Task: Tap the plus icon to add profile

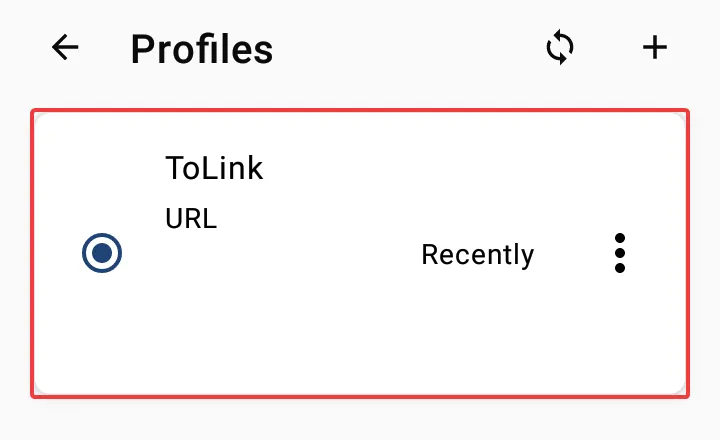Action: (x=654, y=48)
